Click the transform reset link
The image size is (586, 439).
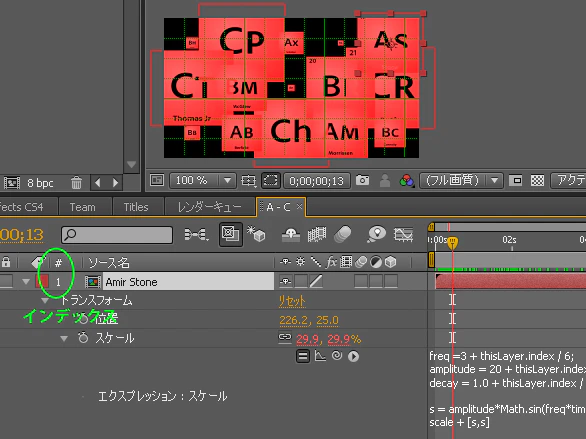coord(292,301)
